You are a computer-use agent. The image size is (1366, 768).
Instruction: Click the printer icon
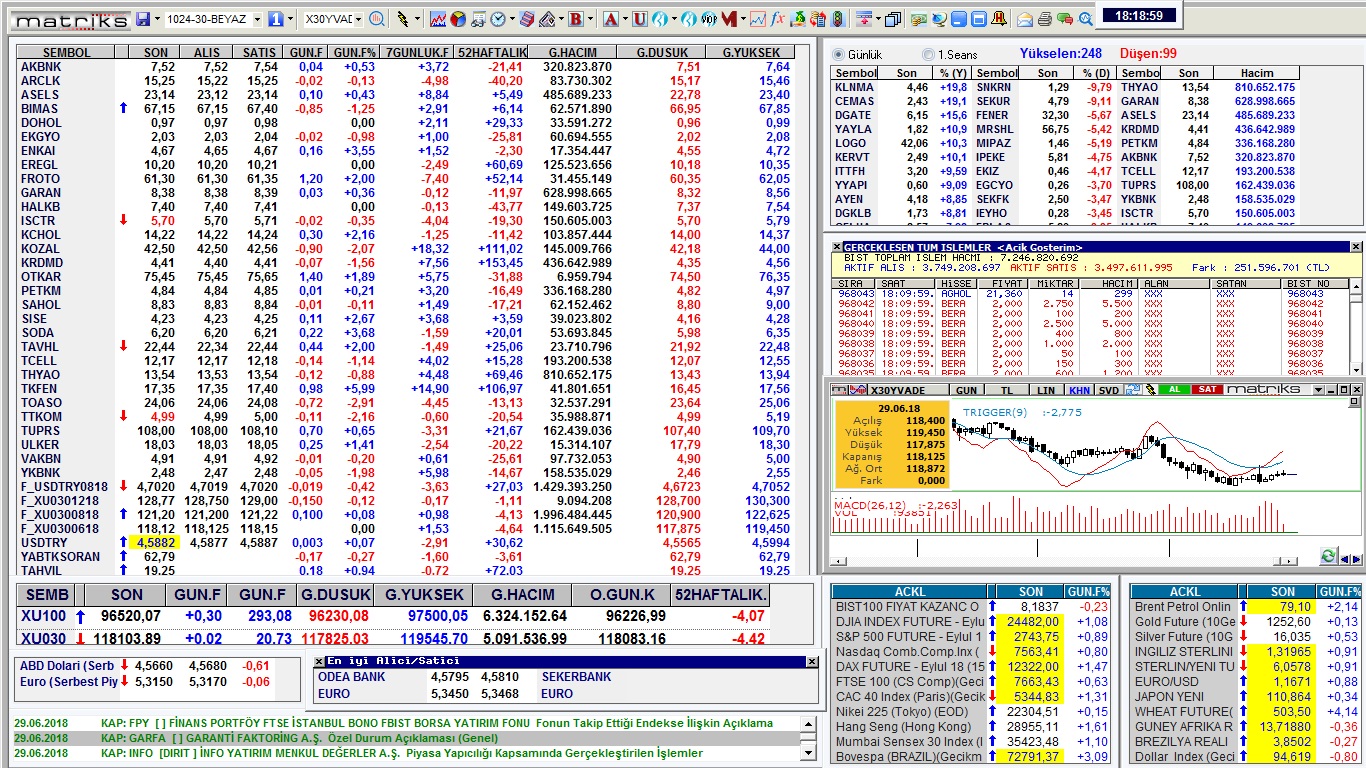[x=1045, y=19]
